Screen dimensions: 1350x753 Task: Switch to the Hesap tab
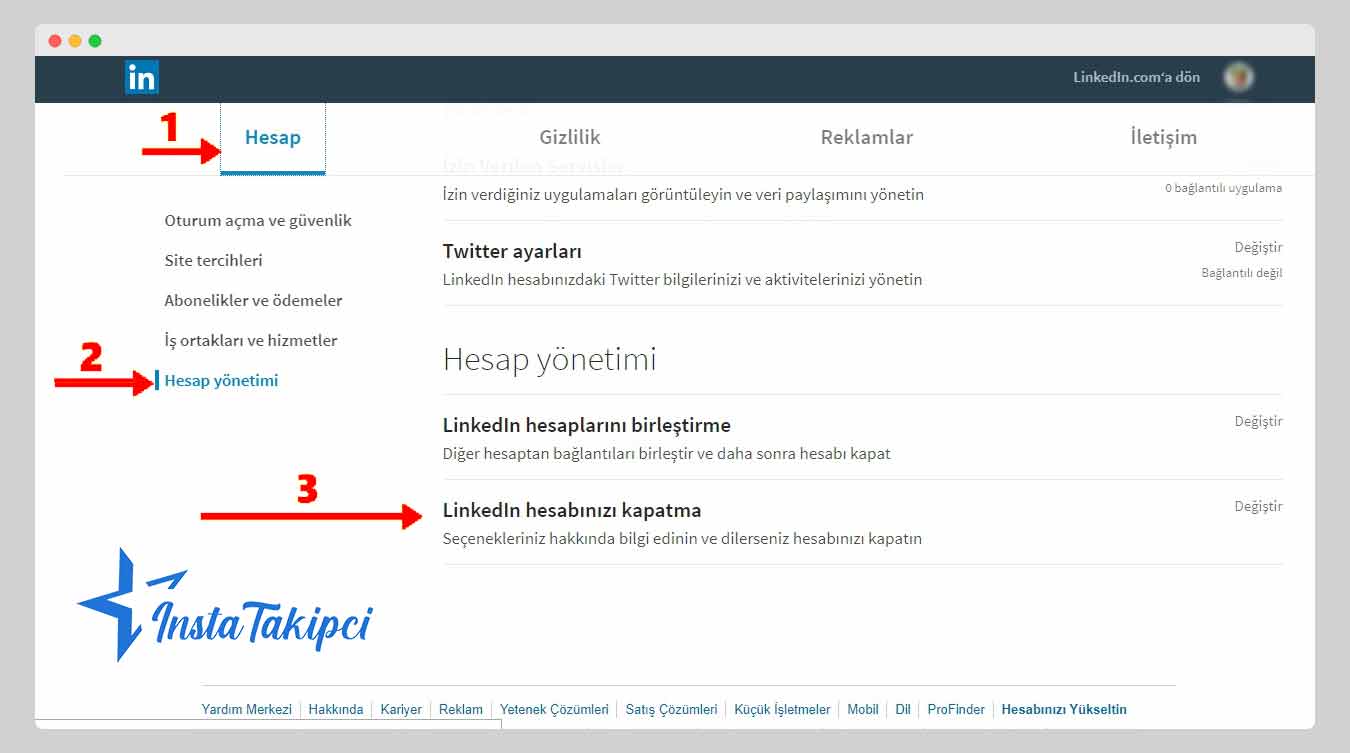point(273,138)
